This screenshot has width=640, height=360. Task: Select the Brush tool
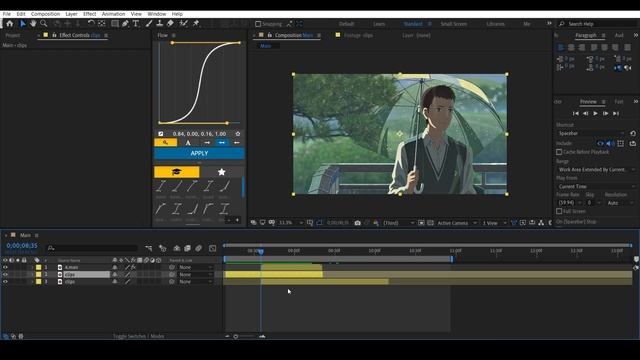pyautogui.click(x=149, y=24)
